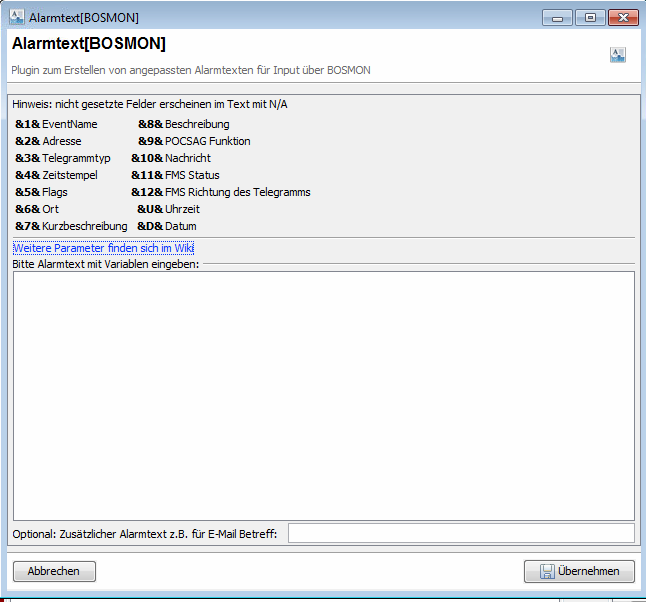Select the &3& Telegrammtyp variable entry
Screen dimensions: 646x602
pyautogui.click(x=62, y=158)
